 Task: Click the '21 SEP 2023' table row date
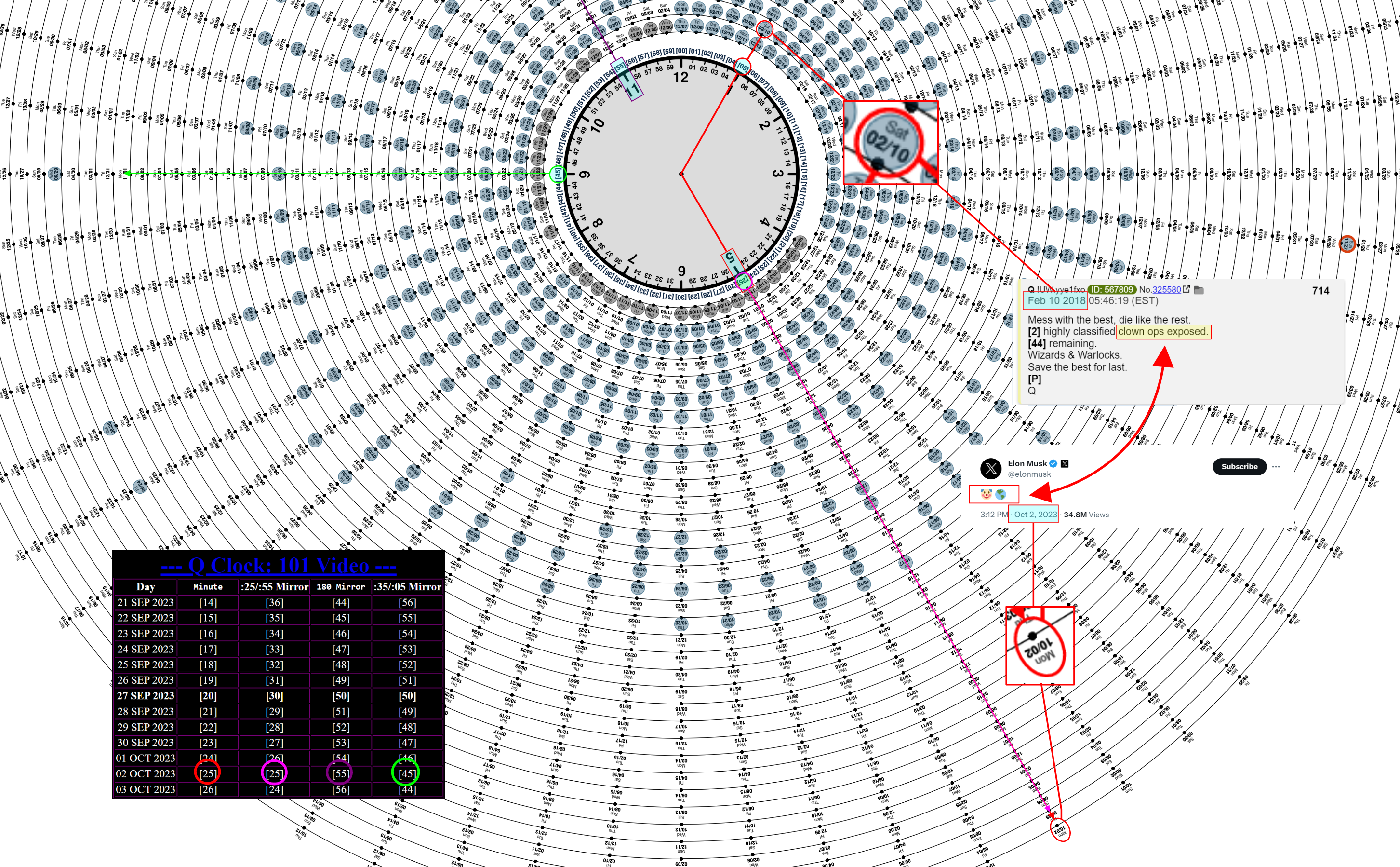(x=146, y=602)
